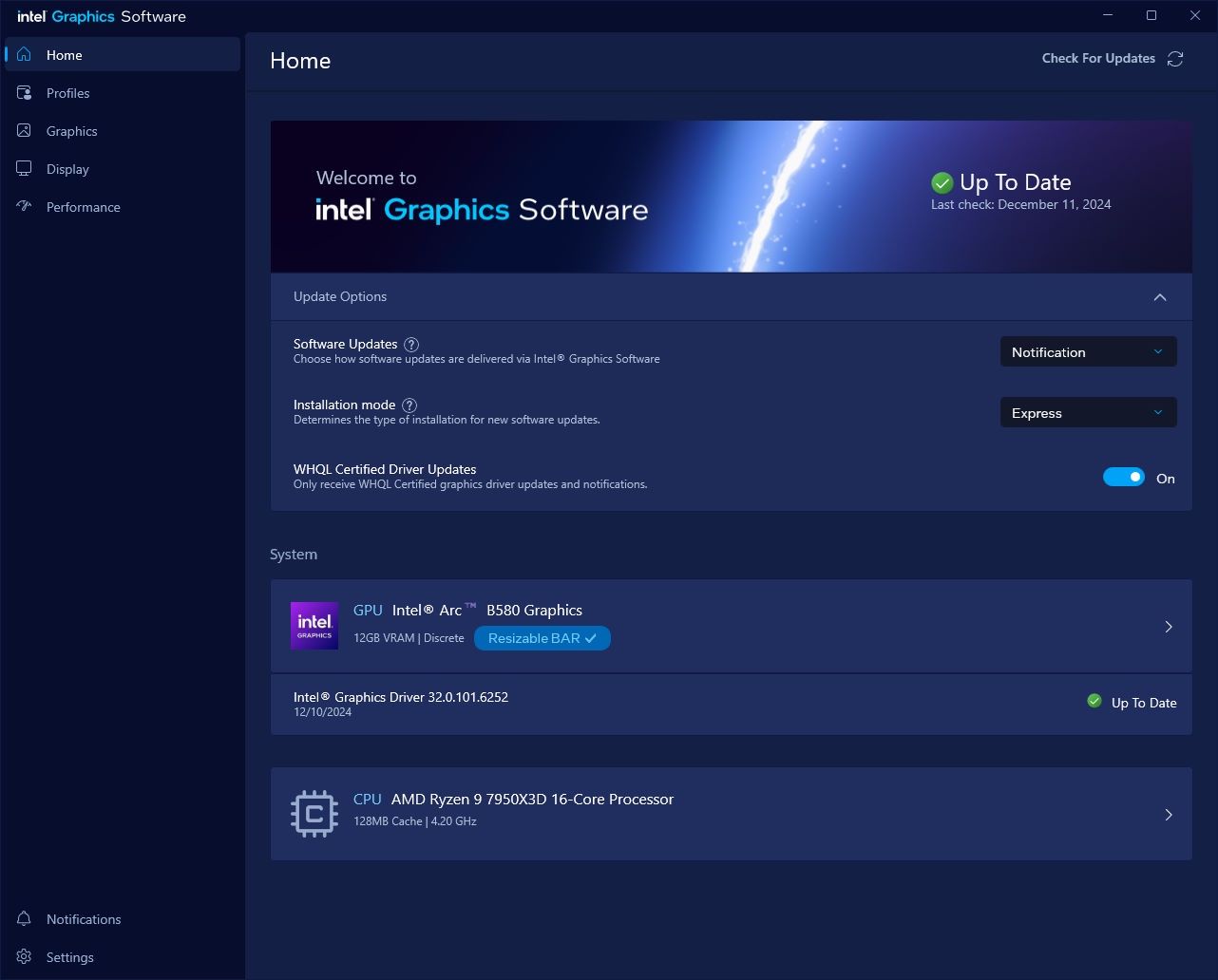Click the Profiles sidebar icon
Image resolution: width=1218 pixels, height=980 pixels.
pos(24,93)
